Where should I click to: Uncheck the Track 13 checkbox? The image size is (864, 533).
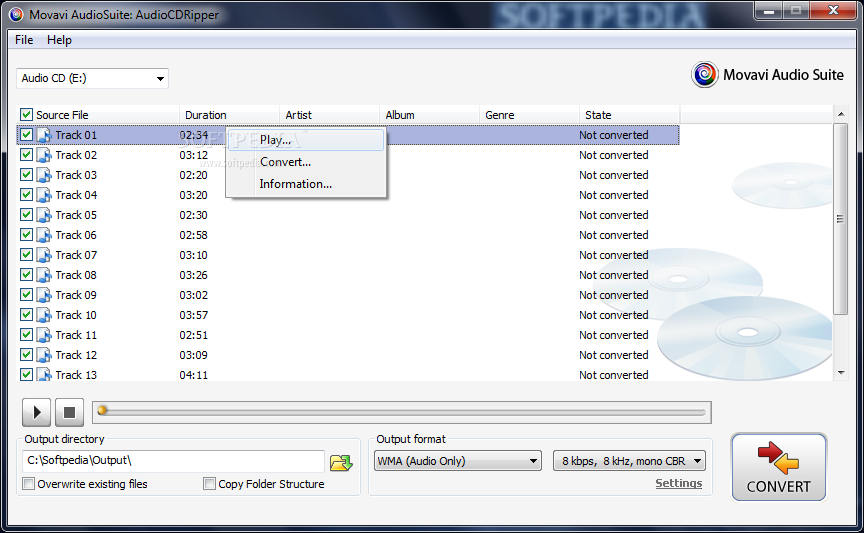coord(26,374)
